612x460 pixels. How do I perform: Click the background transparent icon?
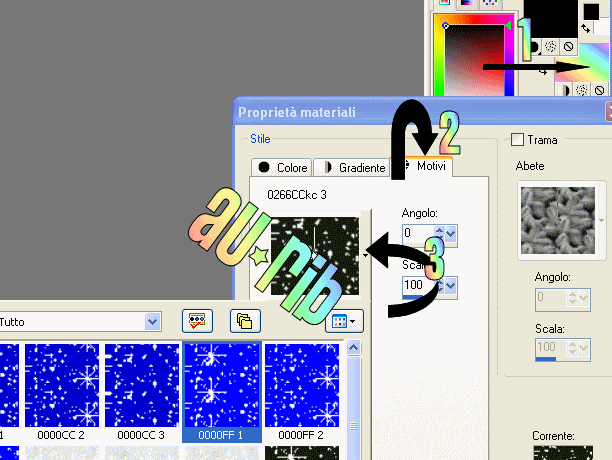pos(600,91)
